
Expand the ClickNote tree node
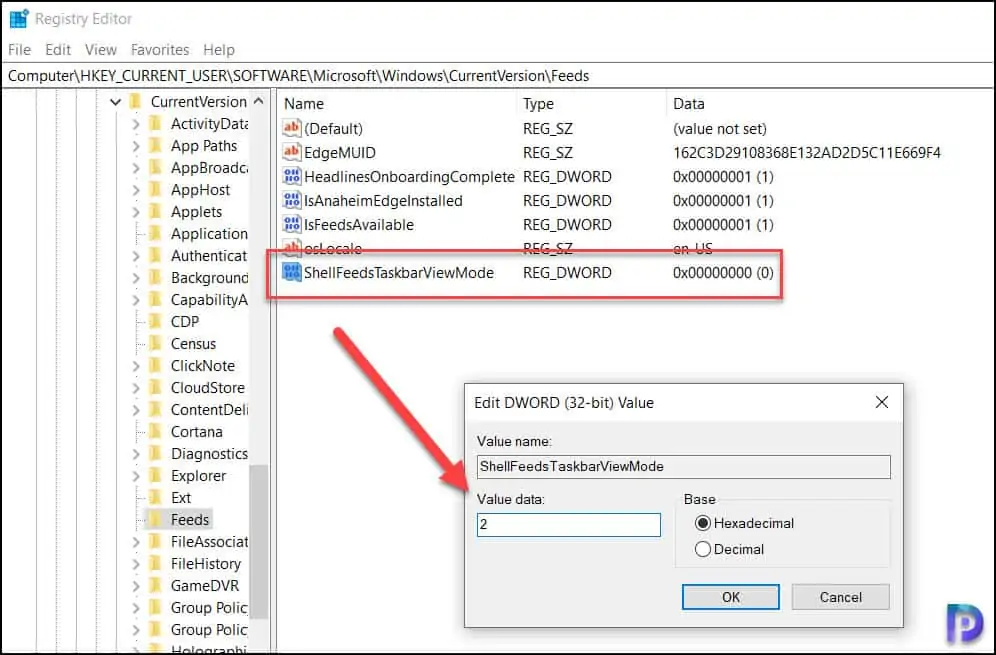click(135, 365)
